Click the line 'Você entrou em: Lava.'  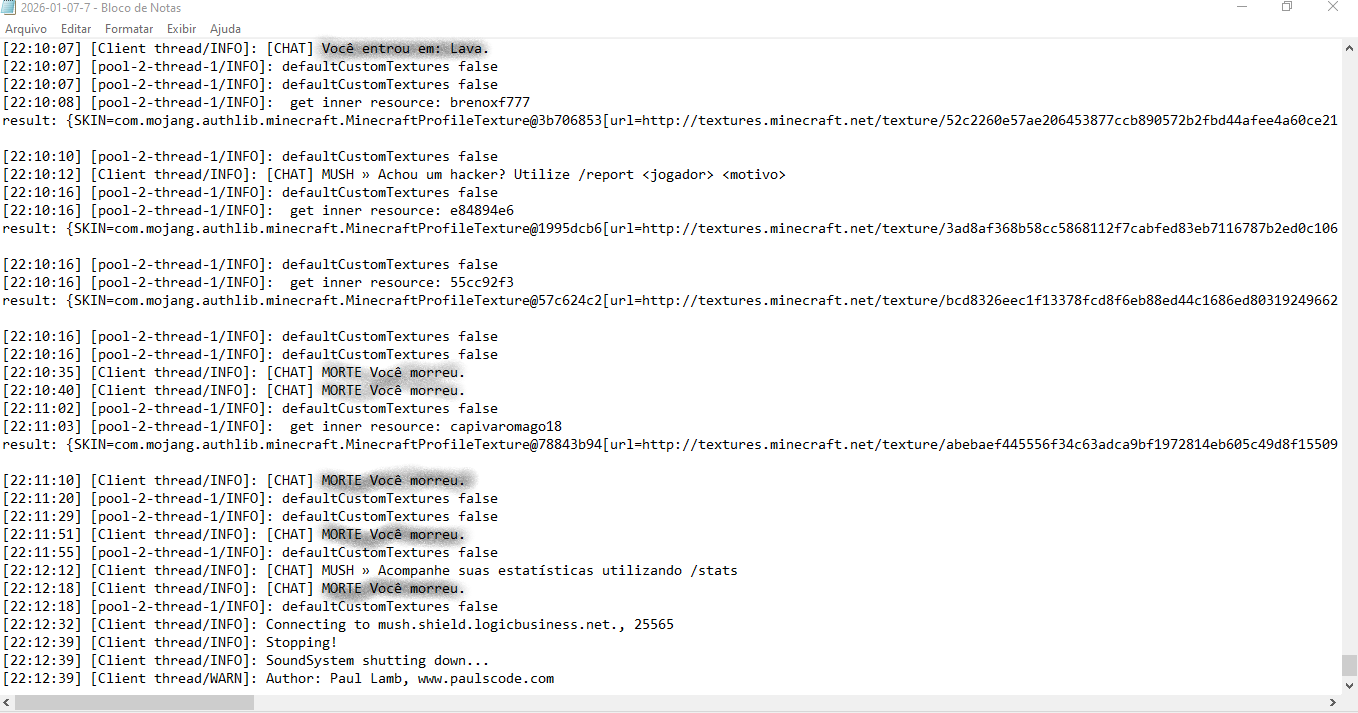click(246, 48)
